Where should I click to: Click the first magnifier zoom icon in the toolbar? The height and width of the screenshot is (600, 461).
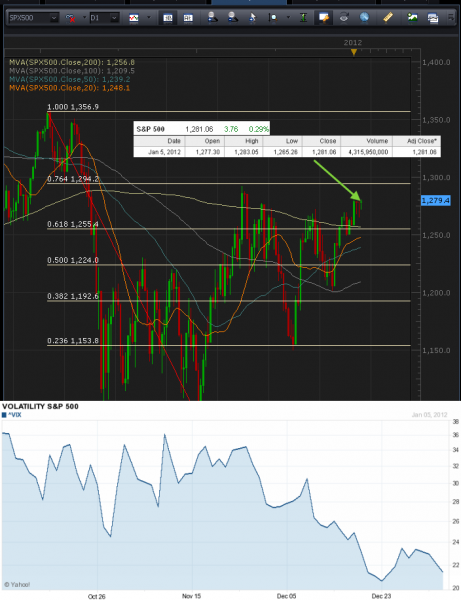click(212, 17)
